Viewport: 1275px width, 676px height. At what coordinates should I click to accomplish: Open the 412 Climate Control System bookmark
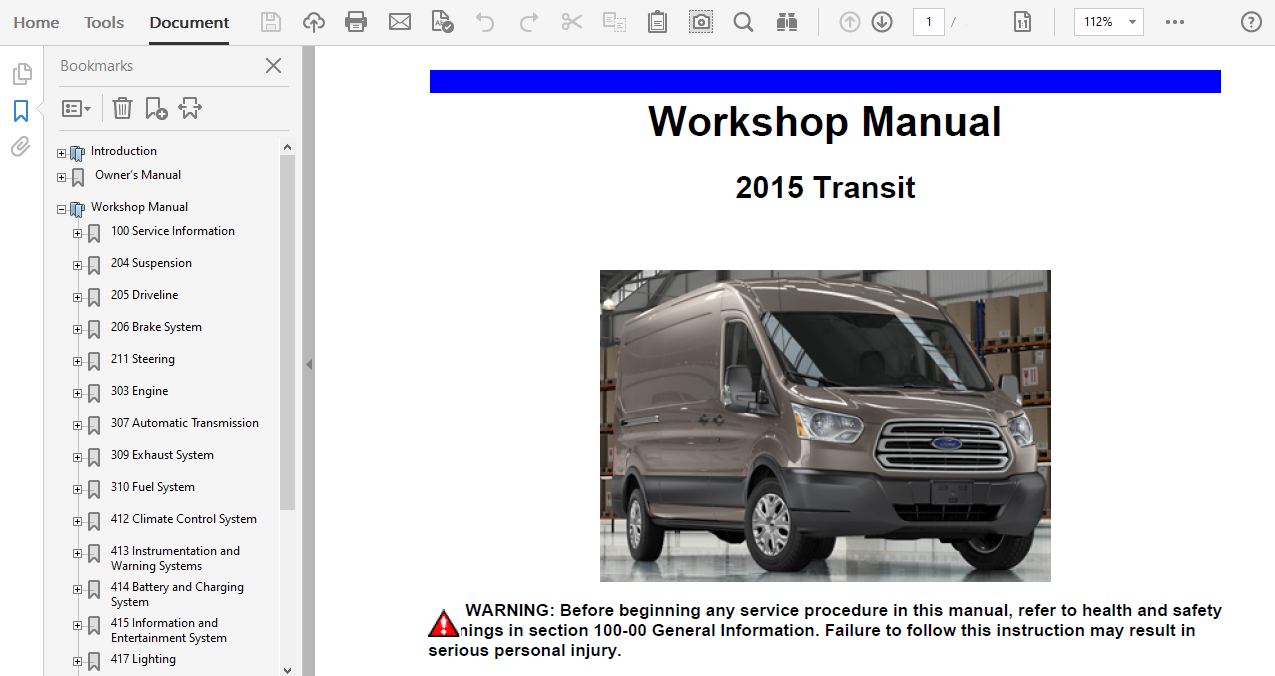click(x=184, y=519)
